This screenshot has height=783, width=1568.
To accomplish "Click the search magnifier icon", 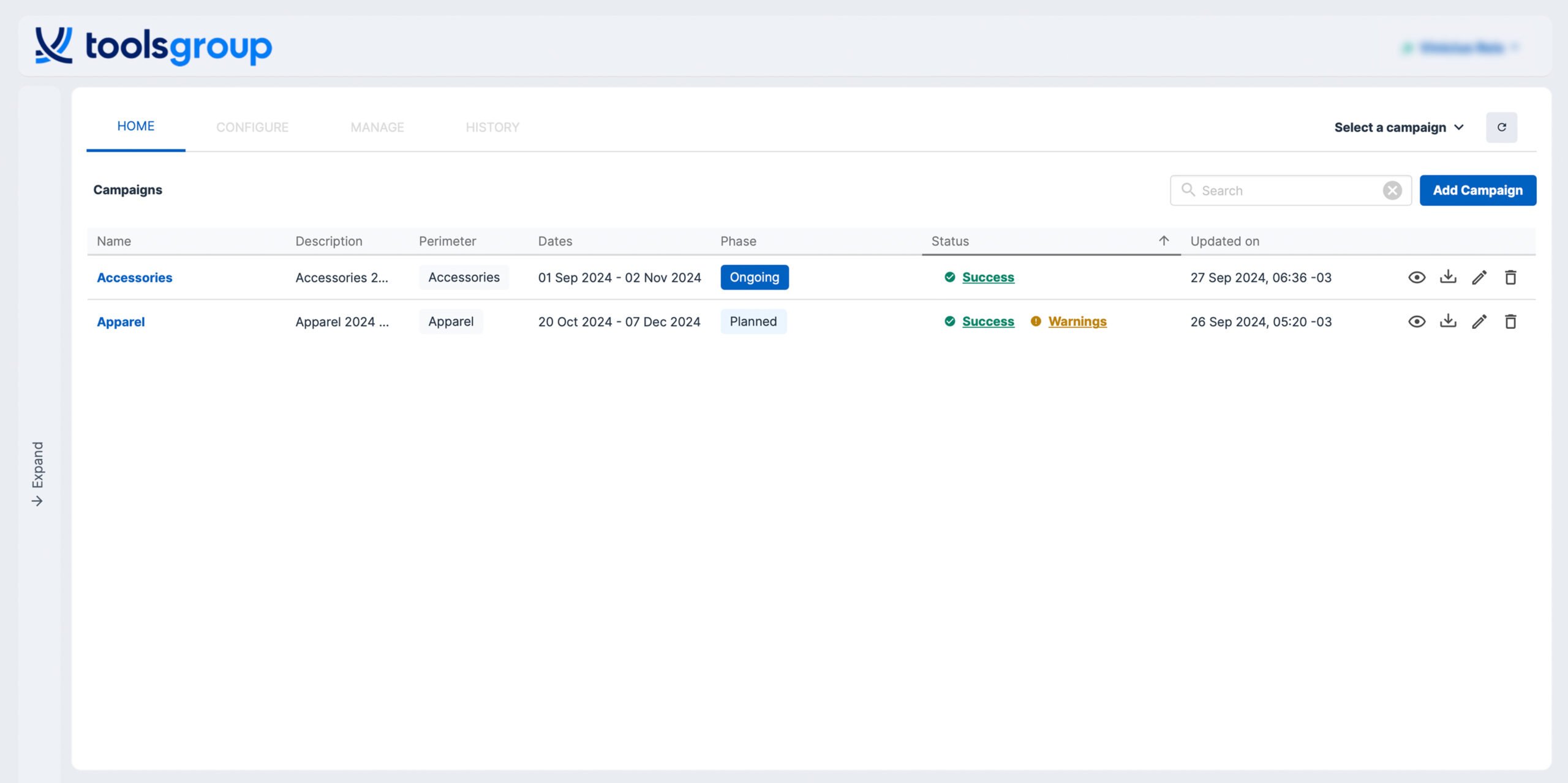I will click(x=1188, y=190).
